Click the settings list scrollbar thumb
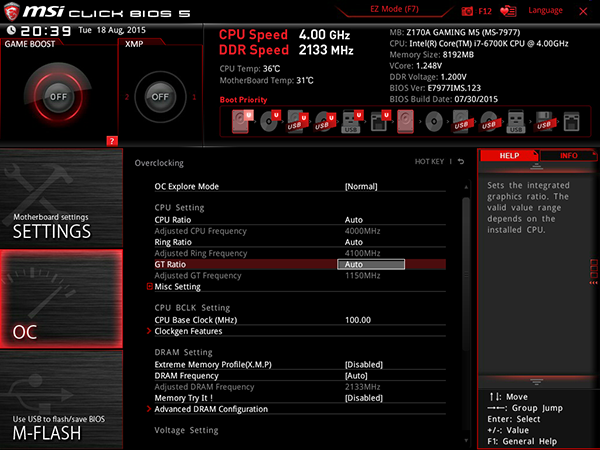This screenshot has height=450, width=600. click(466, 274)
